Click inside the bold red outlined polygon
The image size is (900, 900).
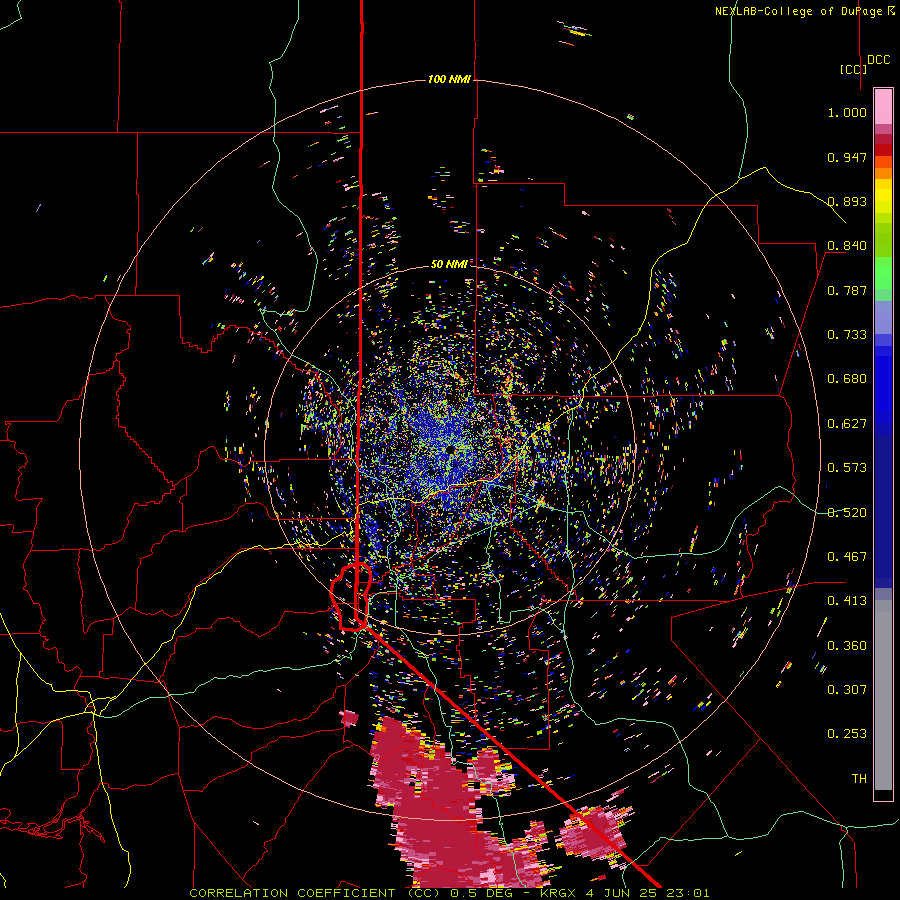[x=350, y=597]
